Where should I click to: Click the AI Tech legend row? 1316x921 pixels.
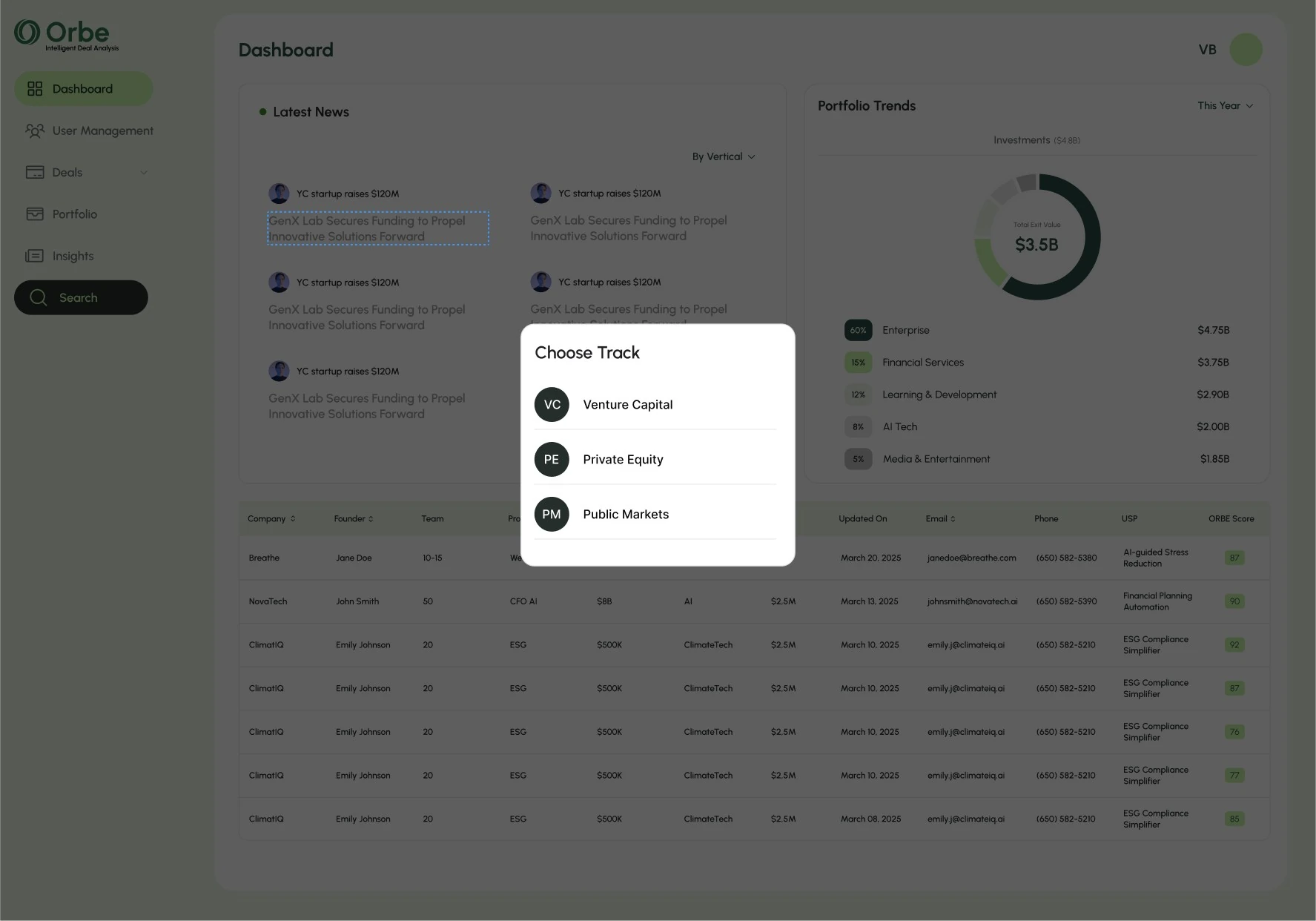pyautogui.click(x=1036, y=427)
